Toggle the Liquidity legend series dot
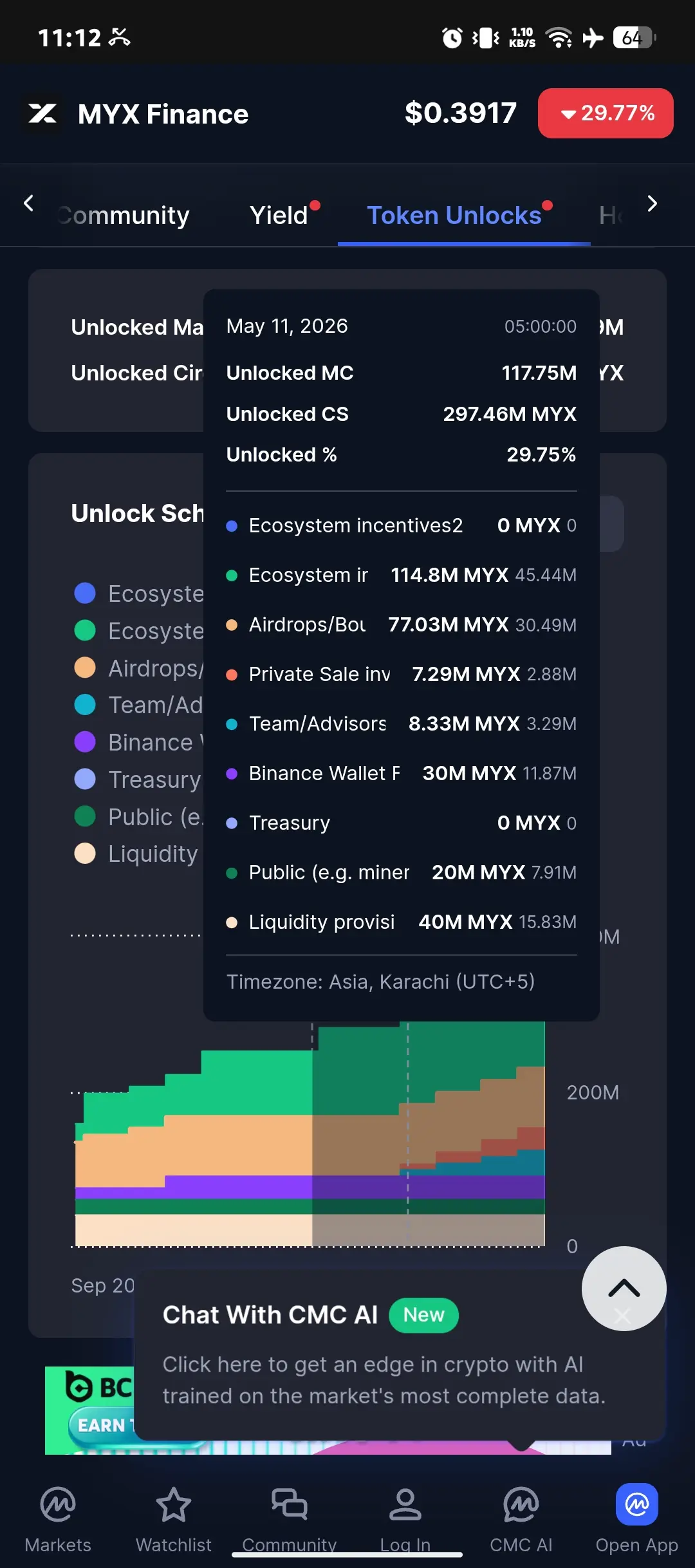 point(85,854)
